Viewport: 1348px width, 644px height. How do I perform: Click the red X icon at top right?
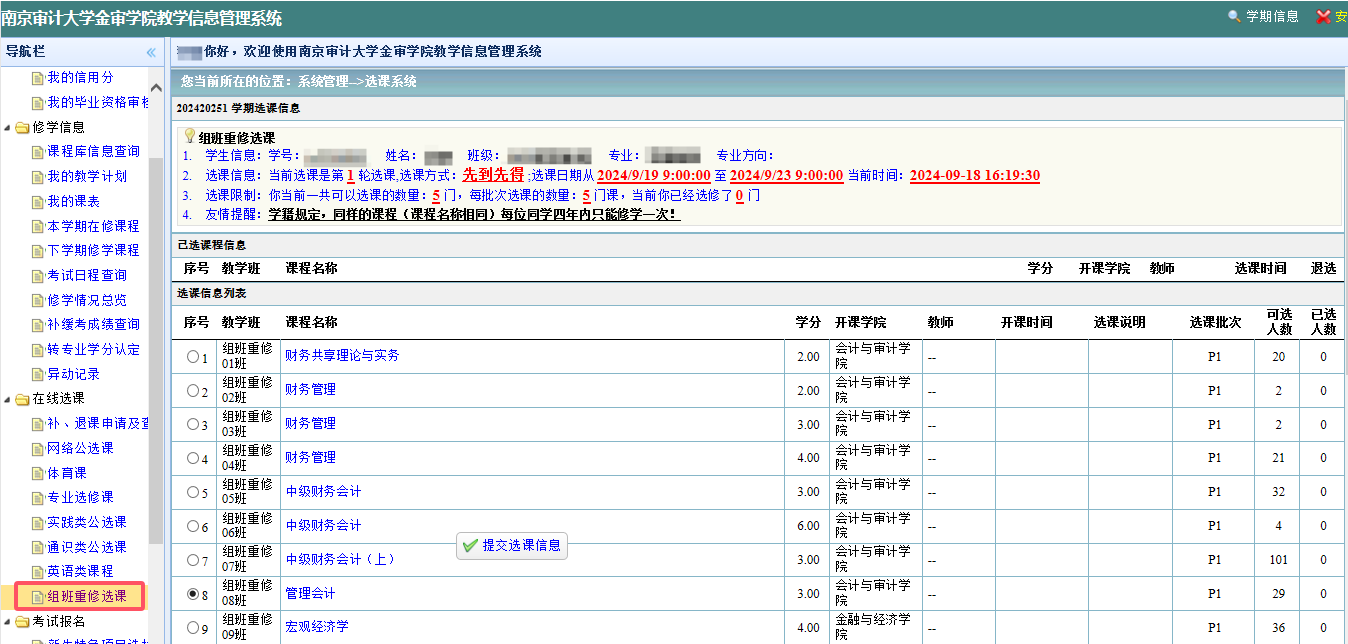click(x=1324, y=17)
